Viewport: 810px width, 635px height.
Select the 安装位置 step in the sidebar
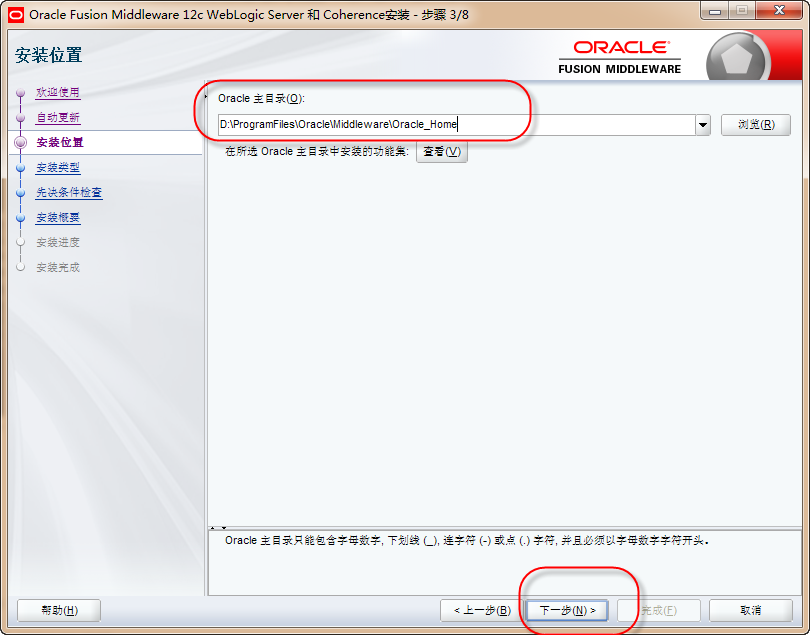pyautogui.click(x=60, y=143)
